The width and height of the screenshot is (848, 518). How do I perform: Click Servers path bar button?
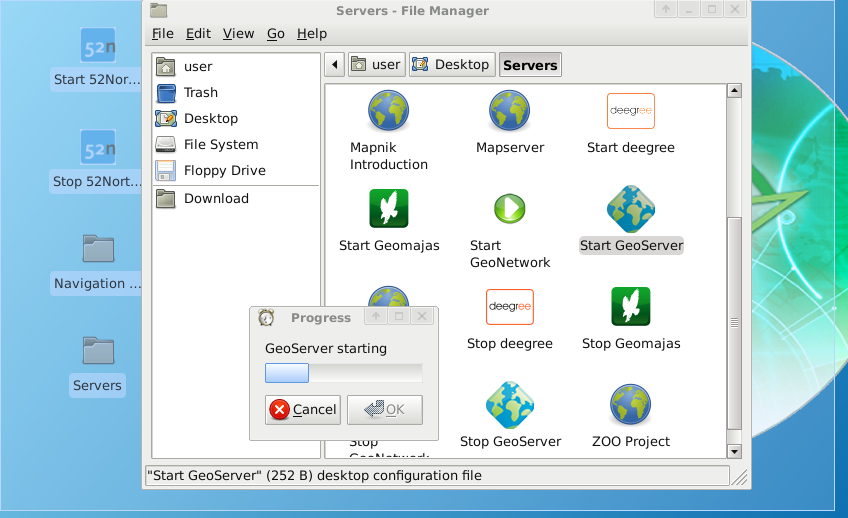tap(530, 65)
